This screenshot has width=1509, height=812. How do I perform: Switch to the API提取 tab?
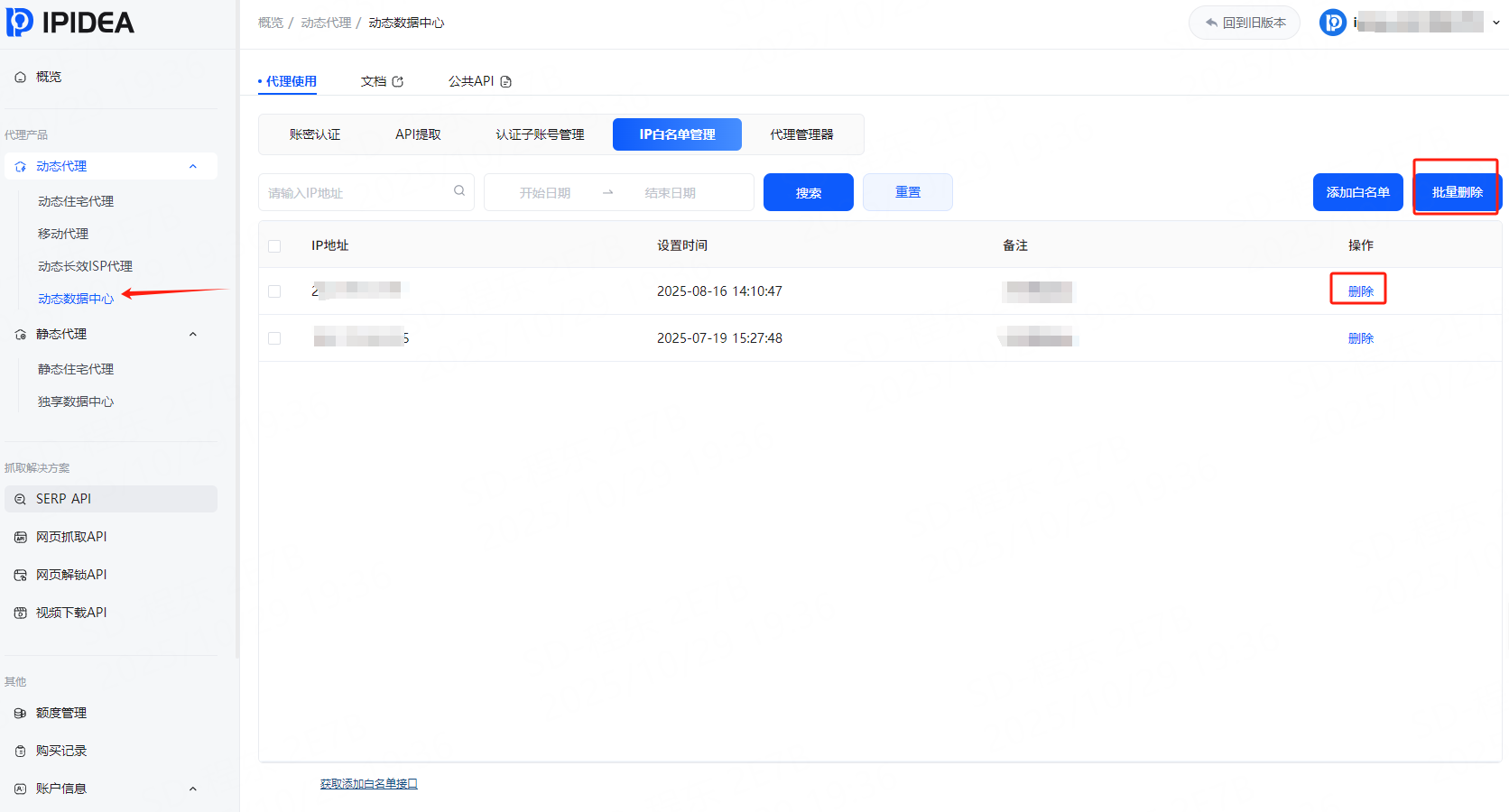(418, 134)
